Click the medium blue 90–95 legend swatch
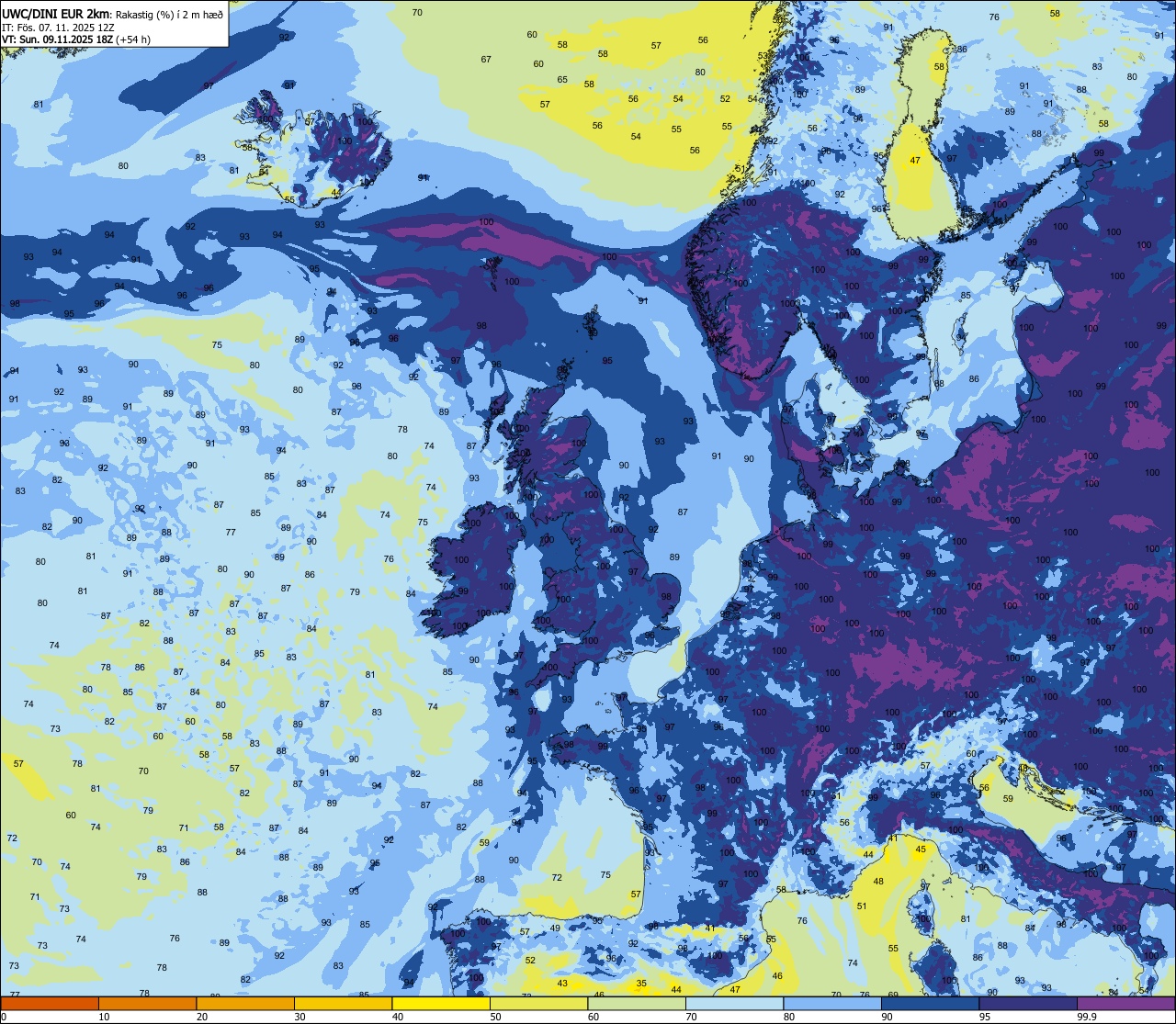Screen dimensions: 1176x1024 click(x=930, y=1003)
